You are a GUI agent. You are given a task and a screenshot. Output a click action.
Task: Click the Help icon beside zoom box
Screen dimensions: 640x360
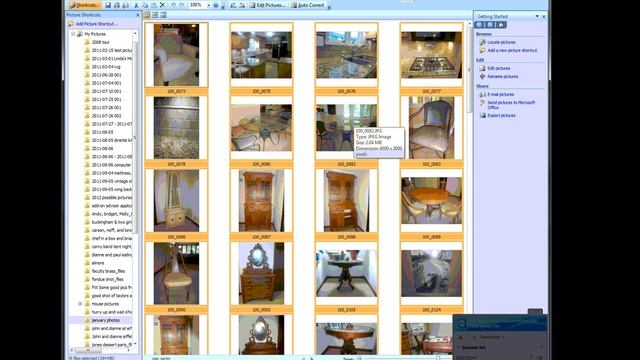pyautogui.click(x=216, y=5)
